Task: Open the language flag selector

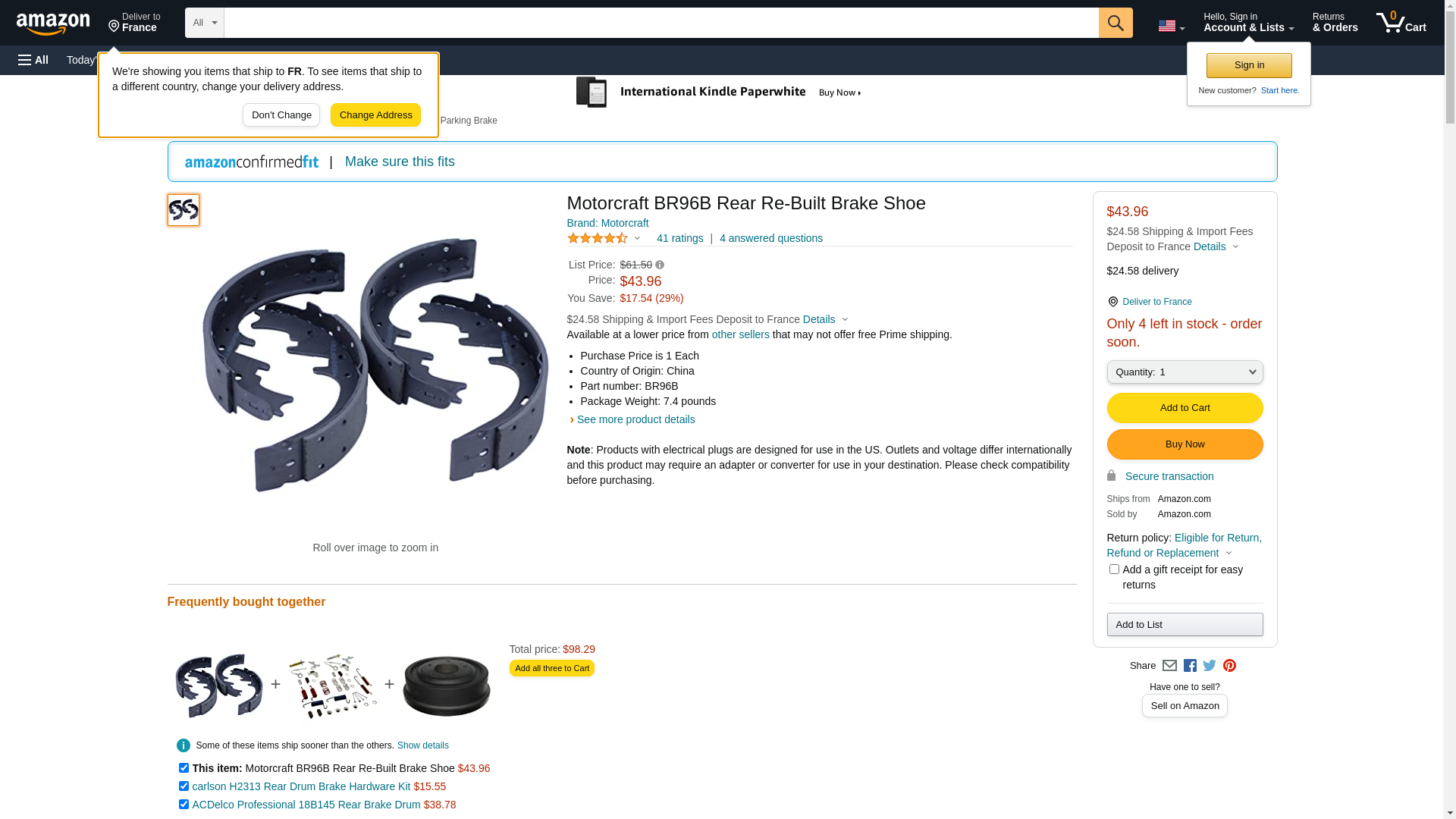Action: coord(1171,26)
